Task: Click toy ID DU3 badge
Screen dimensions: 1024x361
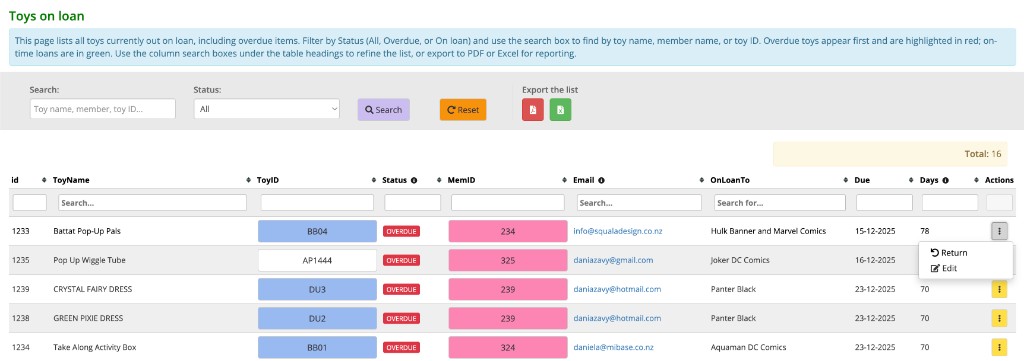Action: pyautogui.click(x=317, y=289)
